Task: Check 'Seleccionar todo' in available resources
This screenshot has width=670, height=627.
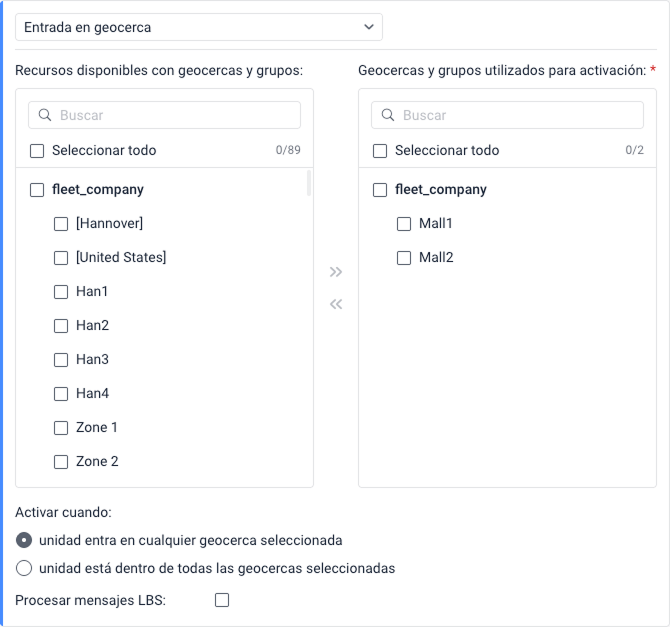Action: pos(37,151)
